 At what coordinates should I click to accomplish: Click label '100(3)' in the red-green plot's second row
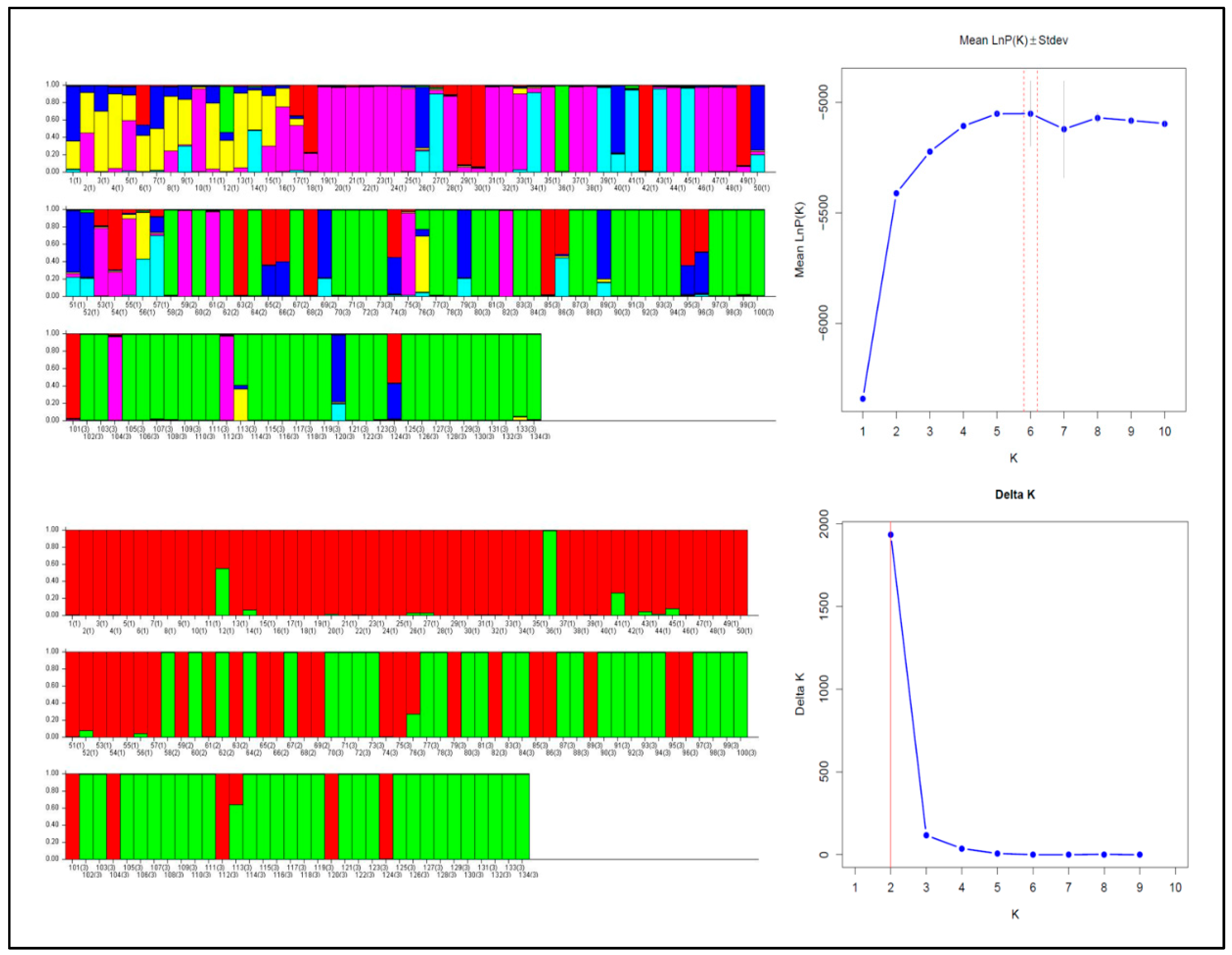point(746,753)
